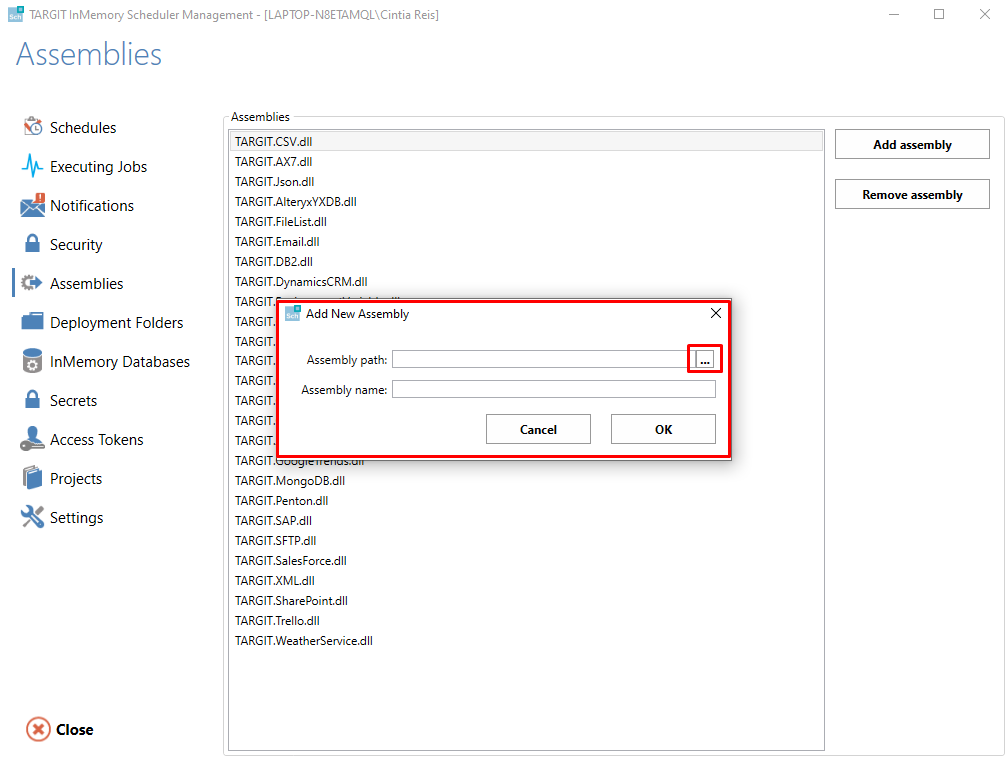Click the Assemblies gear icon
The height and width of the screenshot is (757, 1006).
coord(31,283)
